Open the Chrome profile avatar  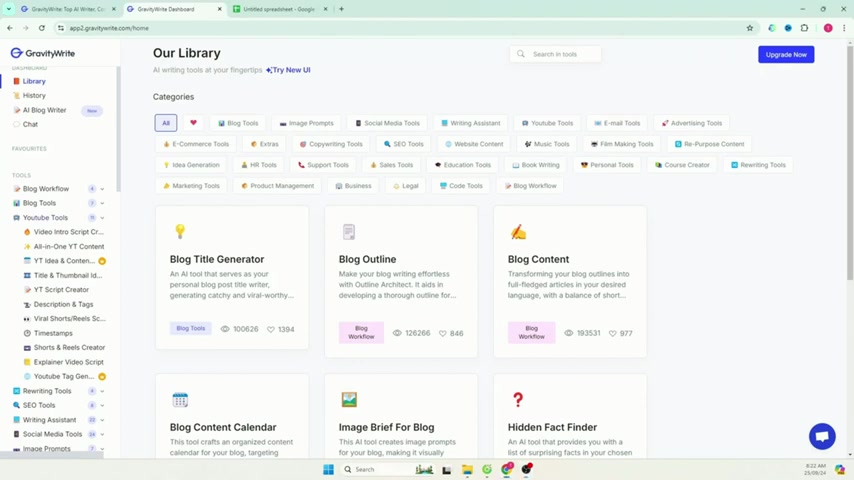(828, 28)
